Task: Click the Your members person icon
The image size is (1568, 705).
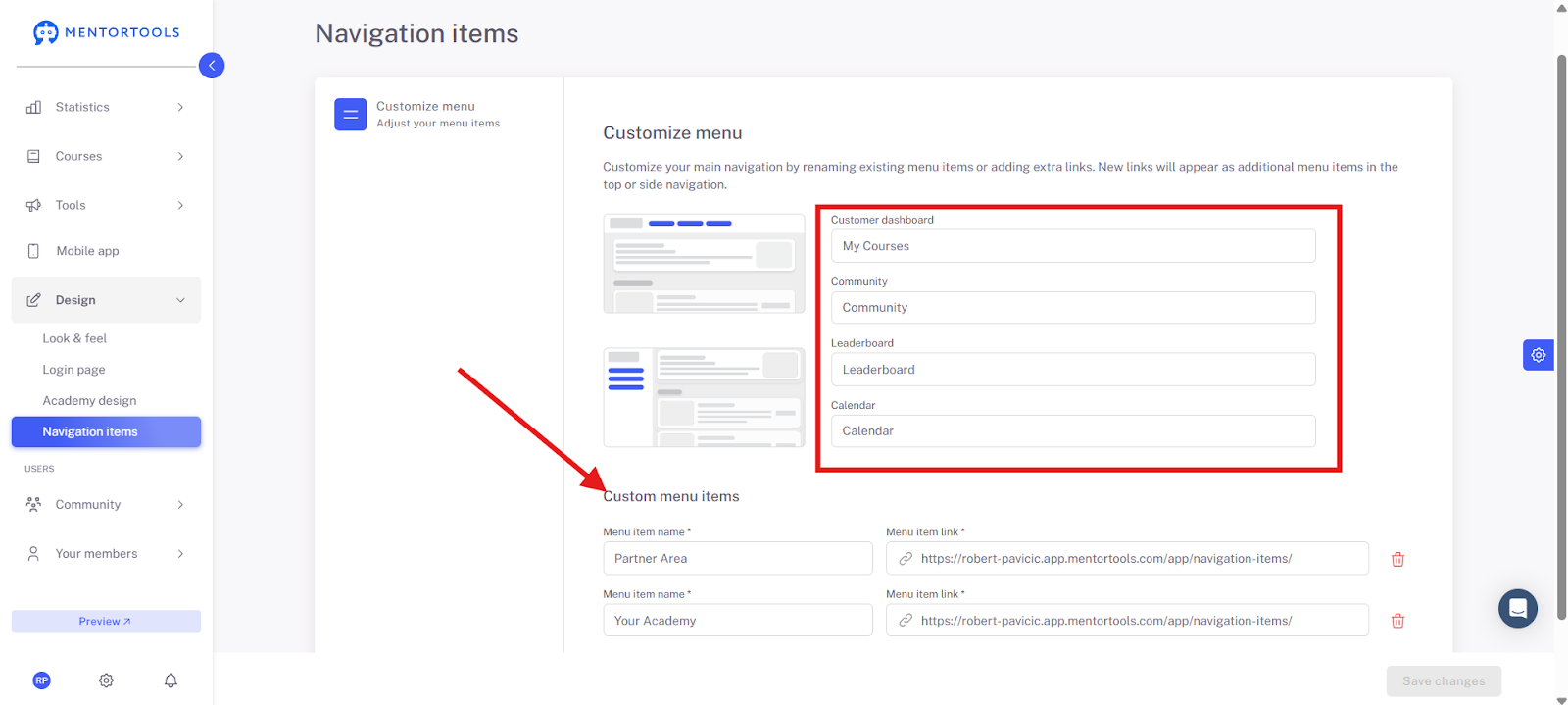Action: coord(33,553)
